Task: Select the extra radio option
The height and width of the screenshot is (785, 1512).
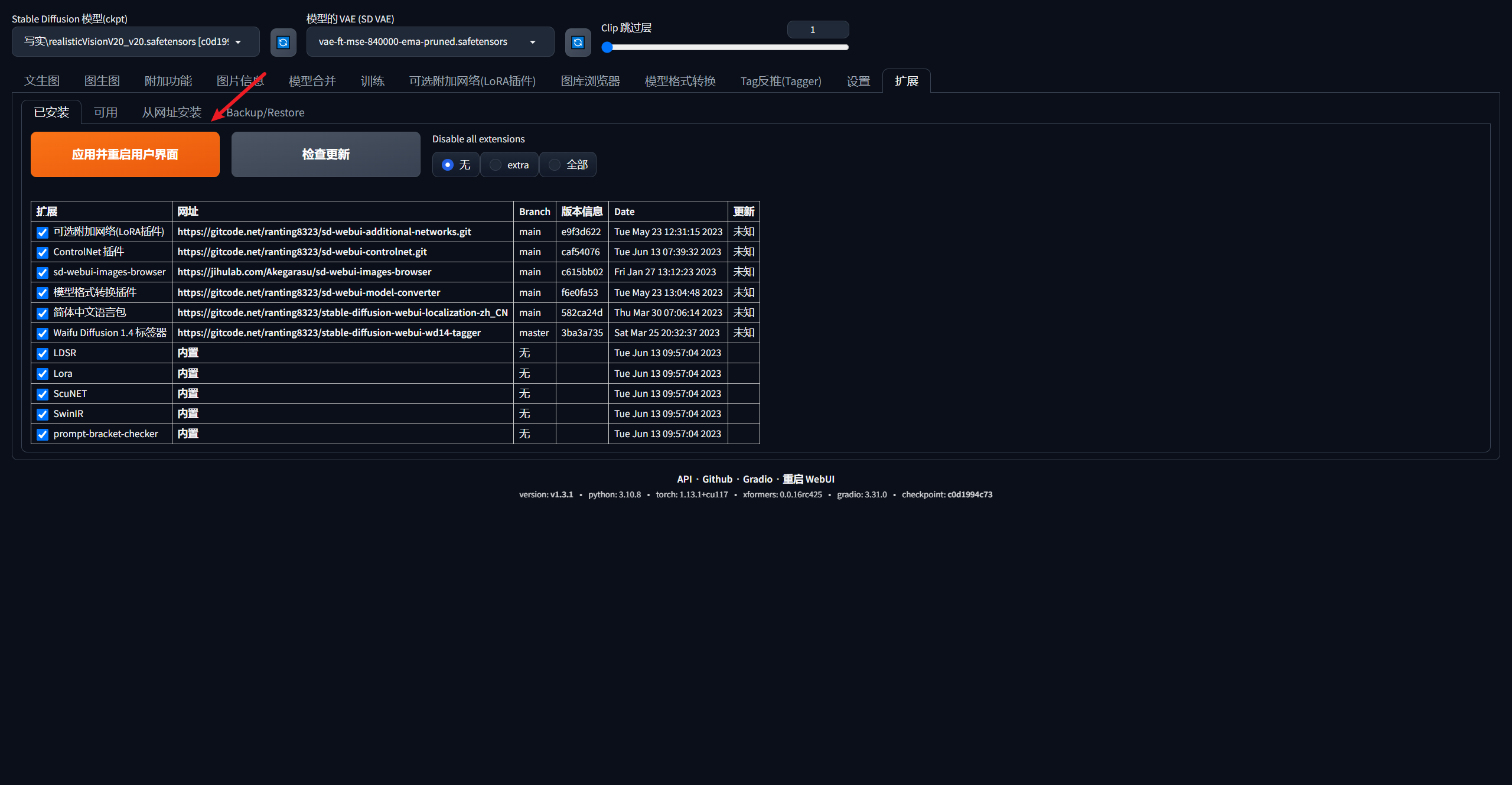Action: click(496, 165)
